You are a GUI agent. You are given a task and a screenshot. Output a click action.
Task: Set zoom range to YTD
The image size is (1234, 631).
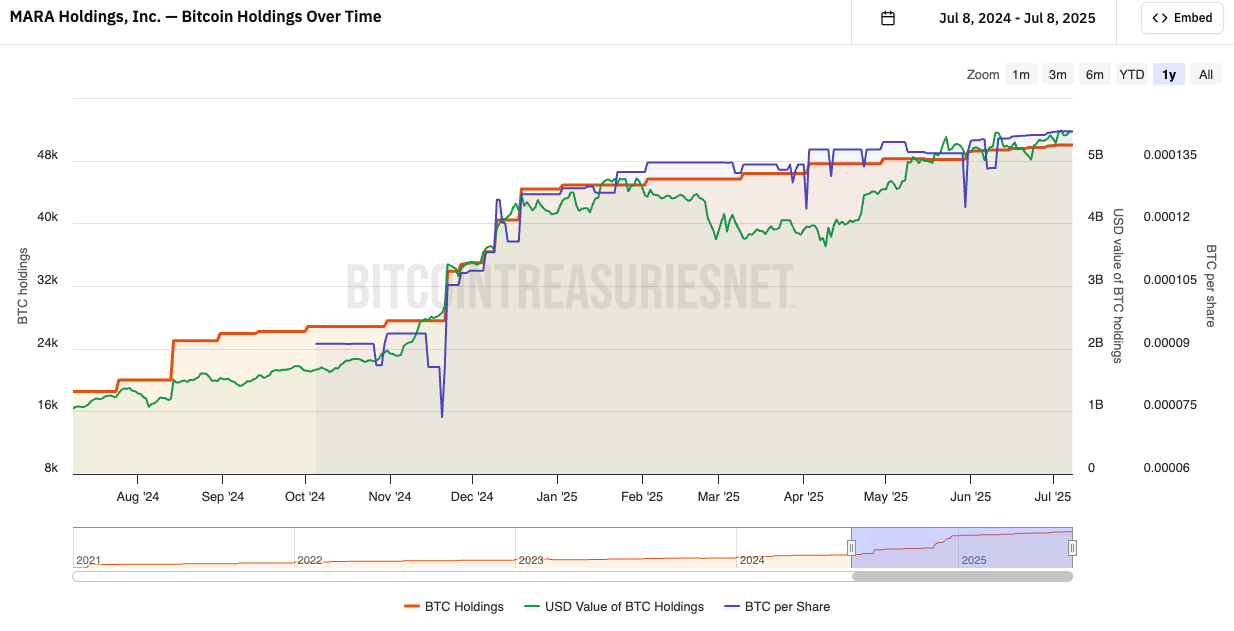pos(1132,74)
